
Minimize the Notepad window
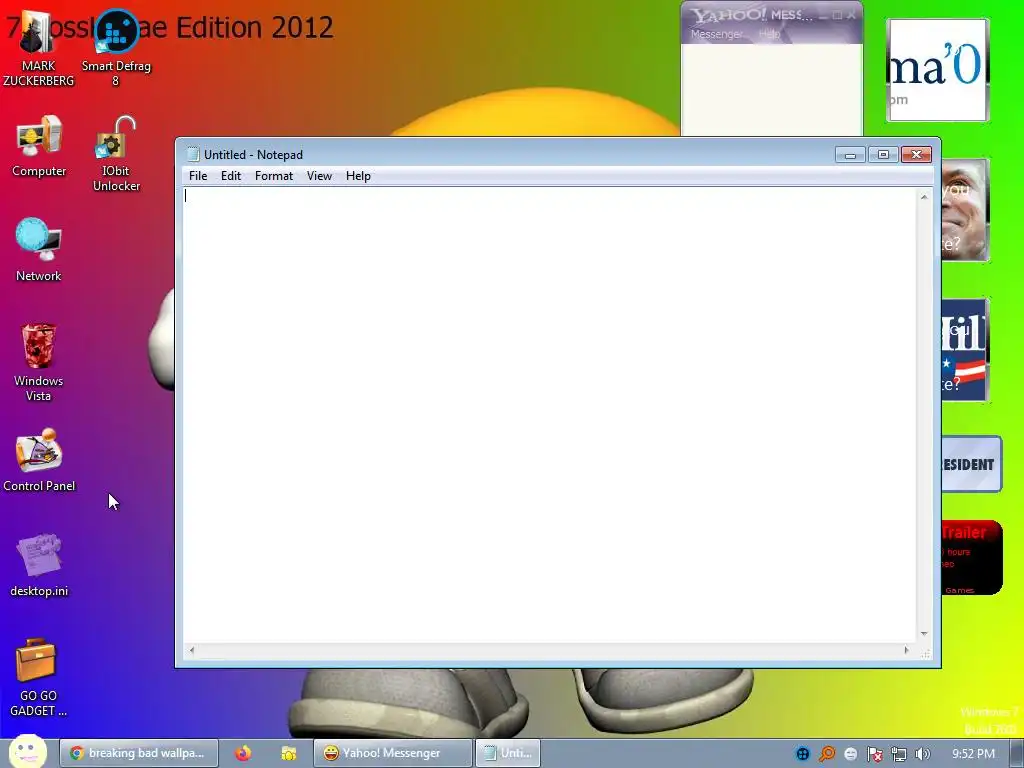tap(850, 155)
